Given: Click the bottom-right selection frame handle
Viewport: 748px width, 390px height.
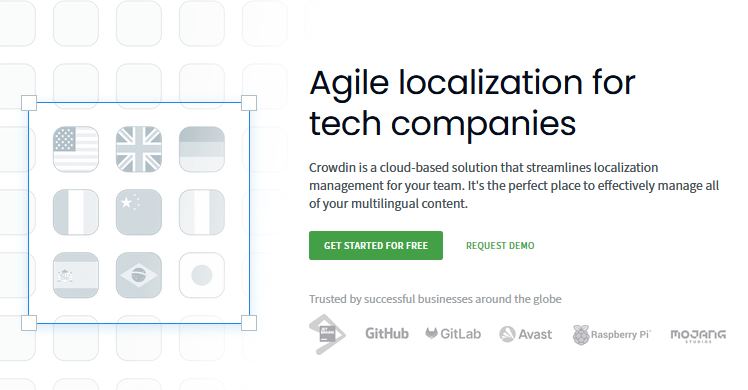Looking at the screenshot, I should (x=249, y=323).
